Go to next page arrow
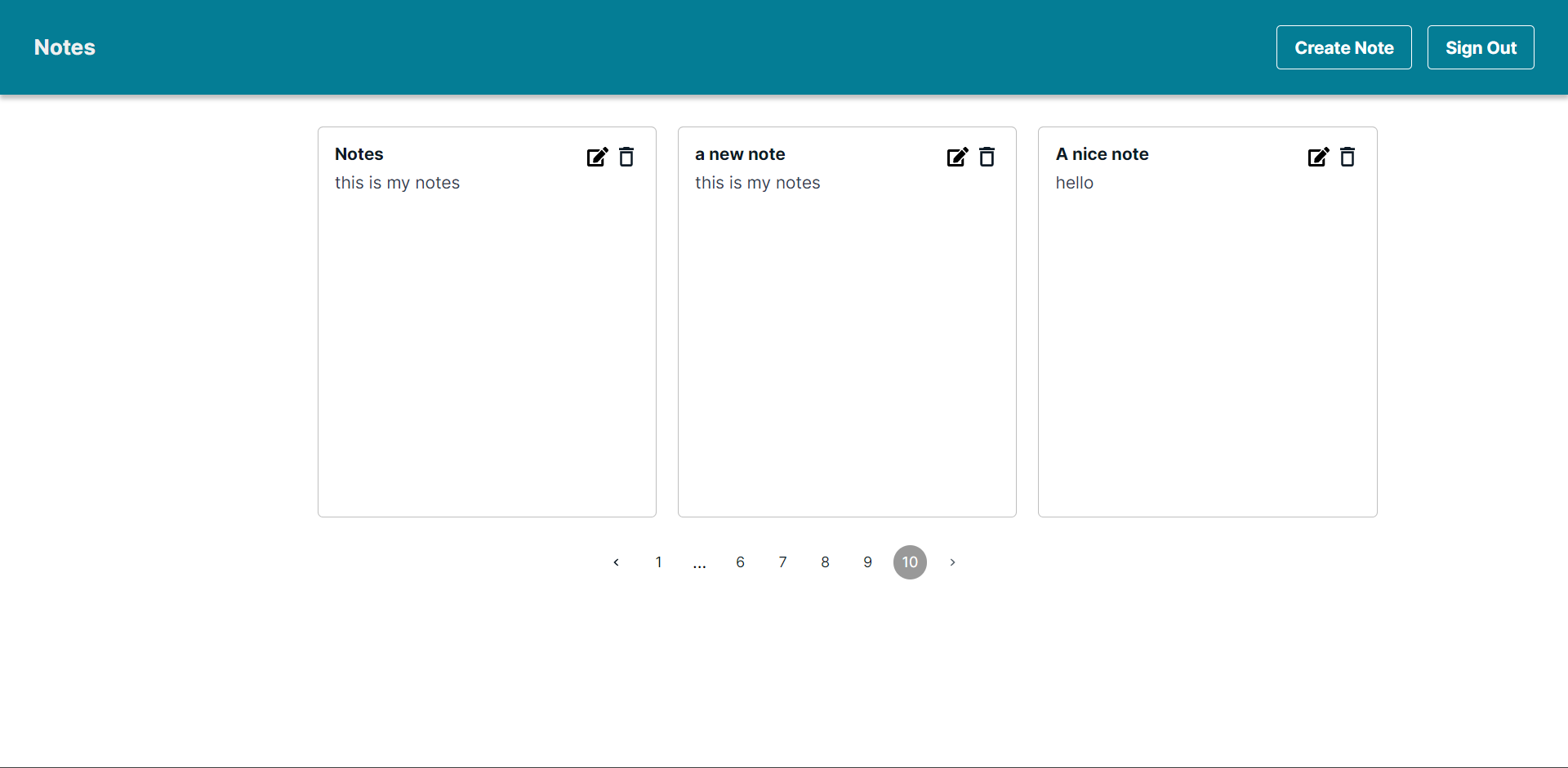This screenshot has height=768, width=1568. [x=952, y=562]
